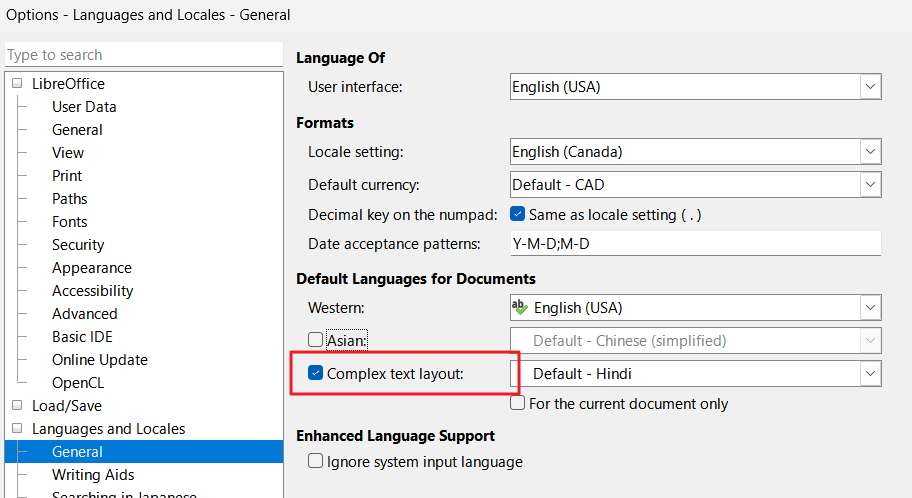Viewport: 912px width, 498px height.
Task: Click the Date acceptance patterns field
Action: click(x=696, y=243)
